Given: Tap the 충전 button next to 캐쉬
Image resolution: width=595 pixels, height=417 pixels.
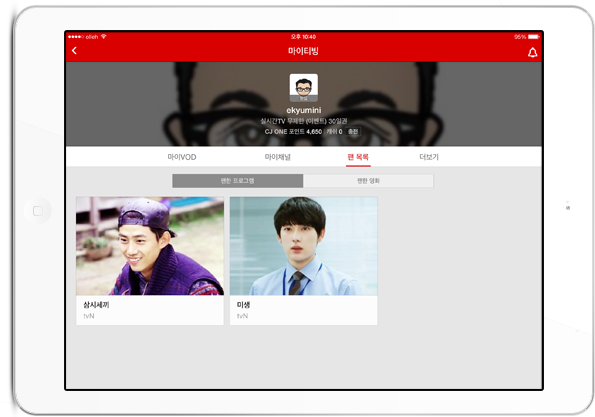Looking at the screenshot, I should (353, 131).
